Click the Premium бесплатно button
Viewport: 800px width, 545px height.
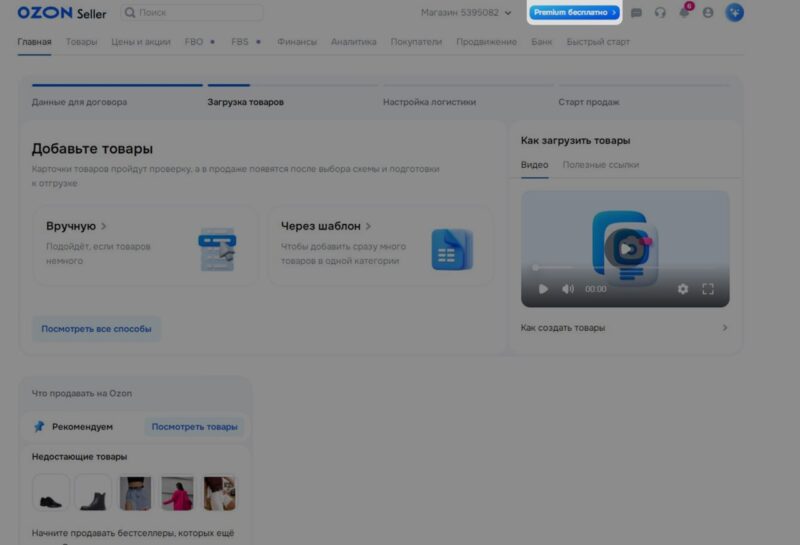click(574, 12)
